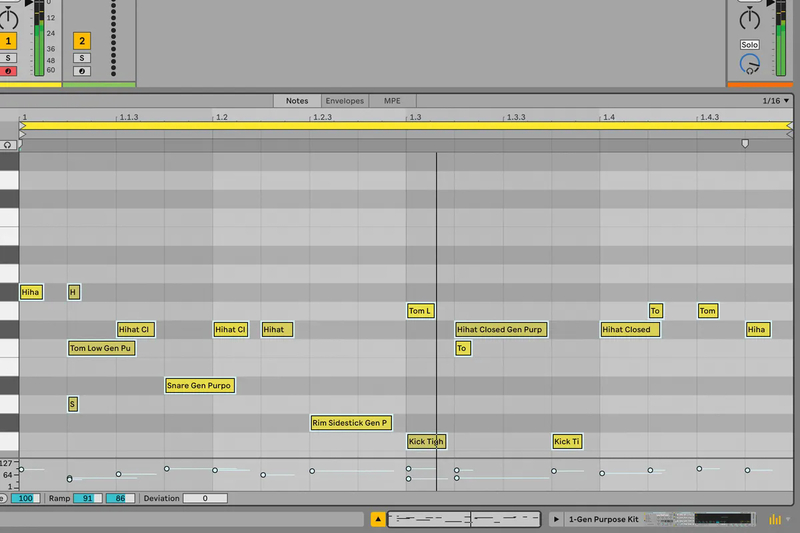The width and height of the screenshot is (800, 533).
Task: Select the Snare Gen Purpo note
Action: tap(200, 386)
